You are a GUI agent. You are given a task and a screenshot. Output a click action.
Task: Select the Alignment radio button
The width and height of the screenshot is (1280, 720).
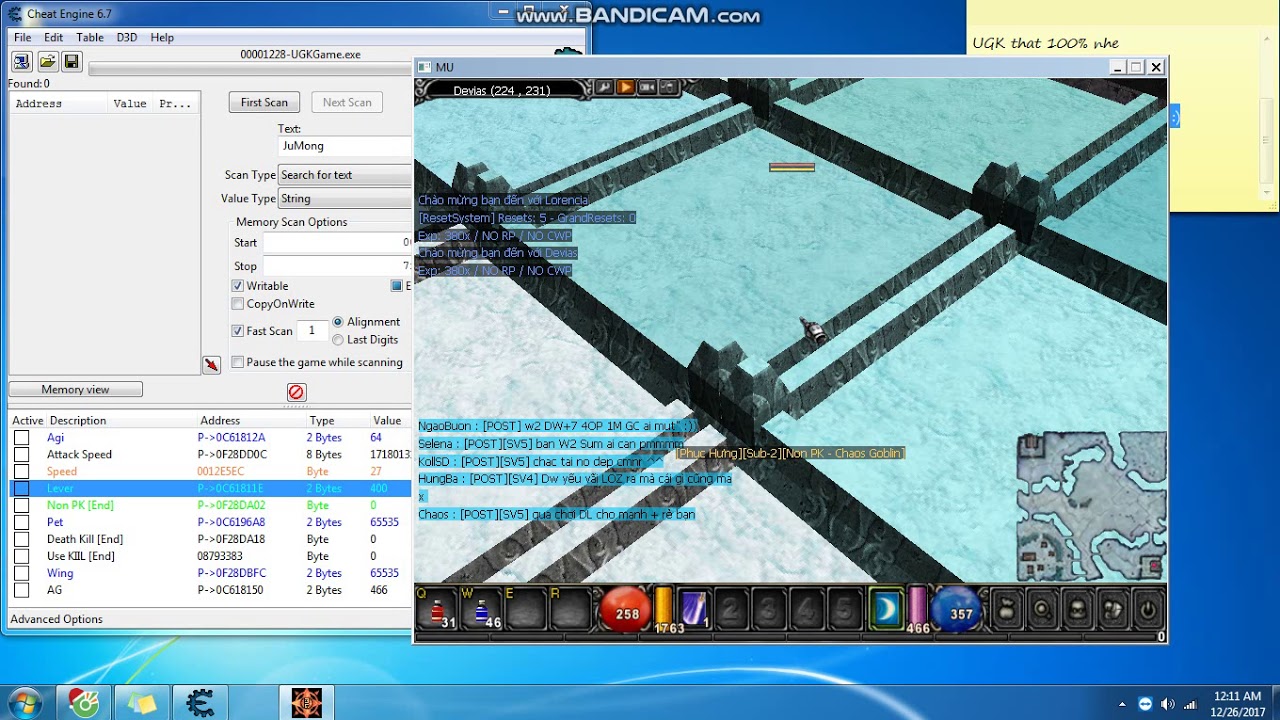click(338, 322)
